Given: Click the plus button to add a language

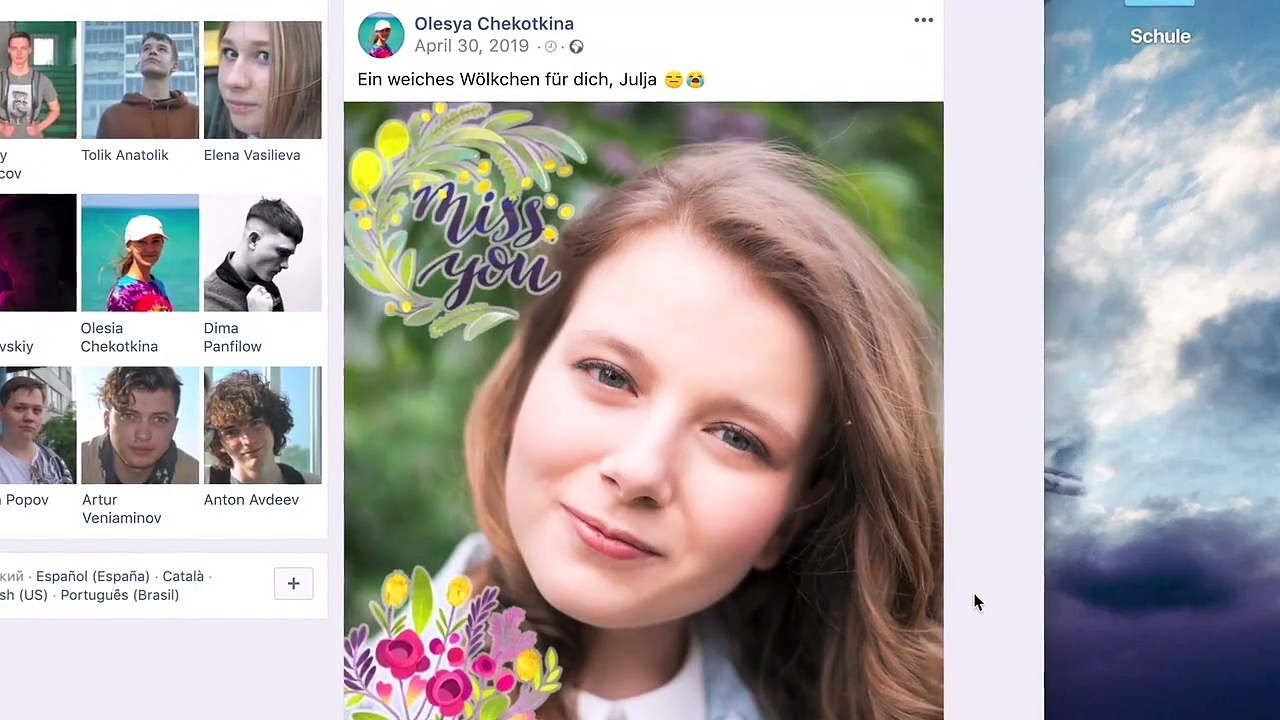Looking at the screenshot, I should [293, 584].
